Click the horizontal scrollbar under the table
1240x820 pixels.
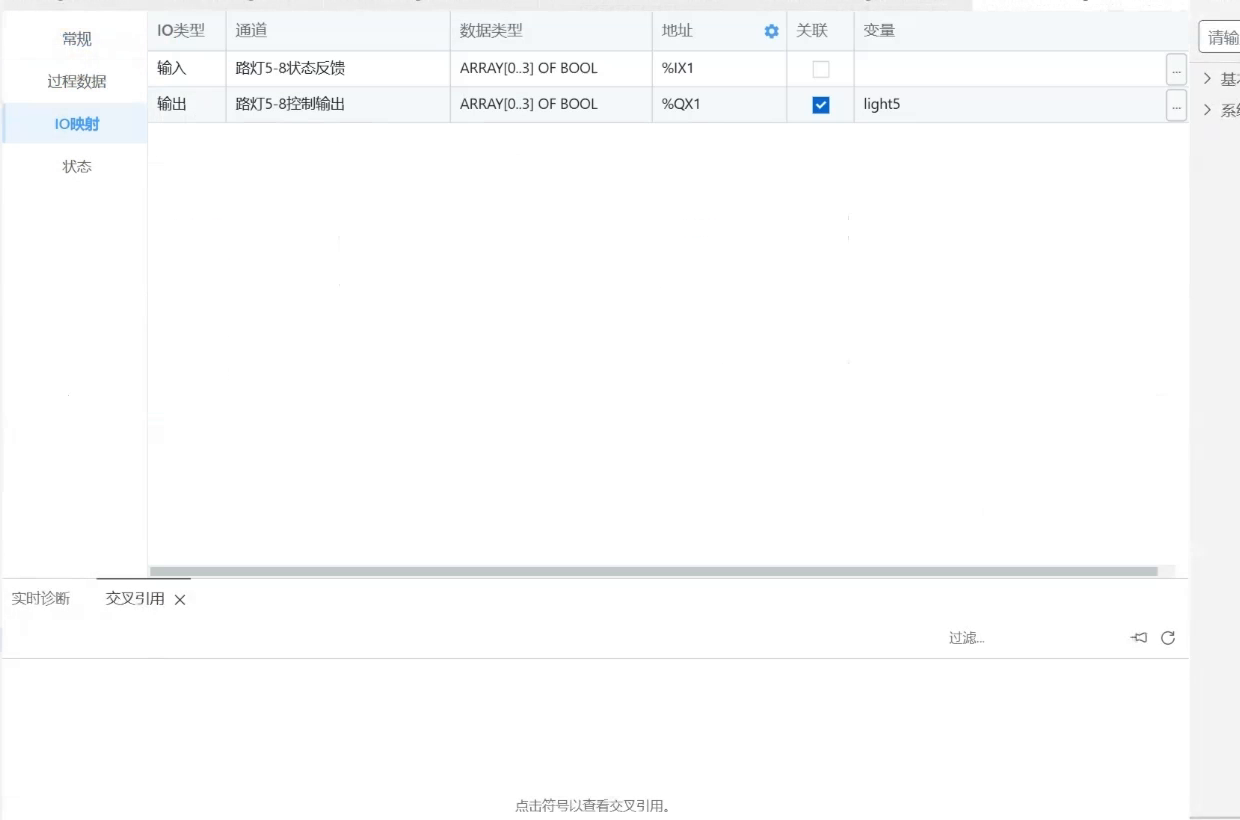653,572
